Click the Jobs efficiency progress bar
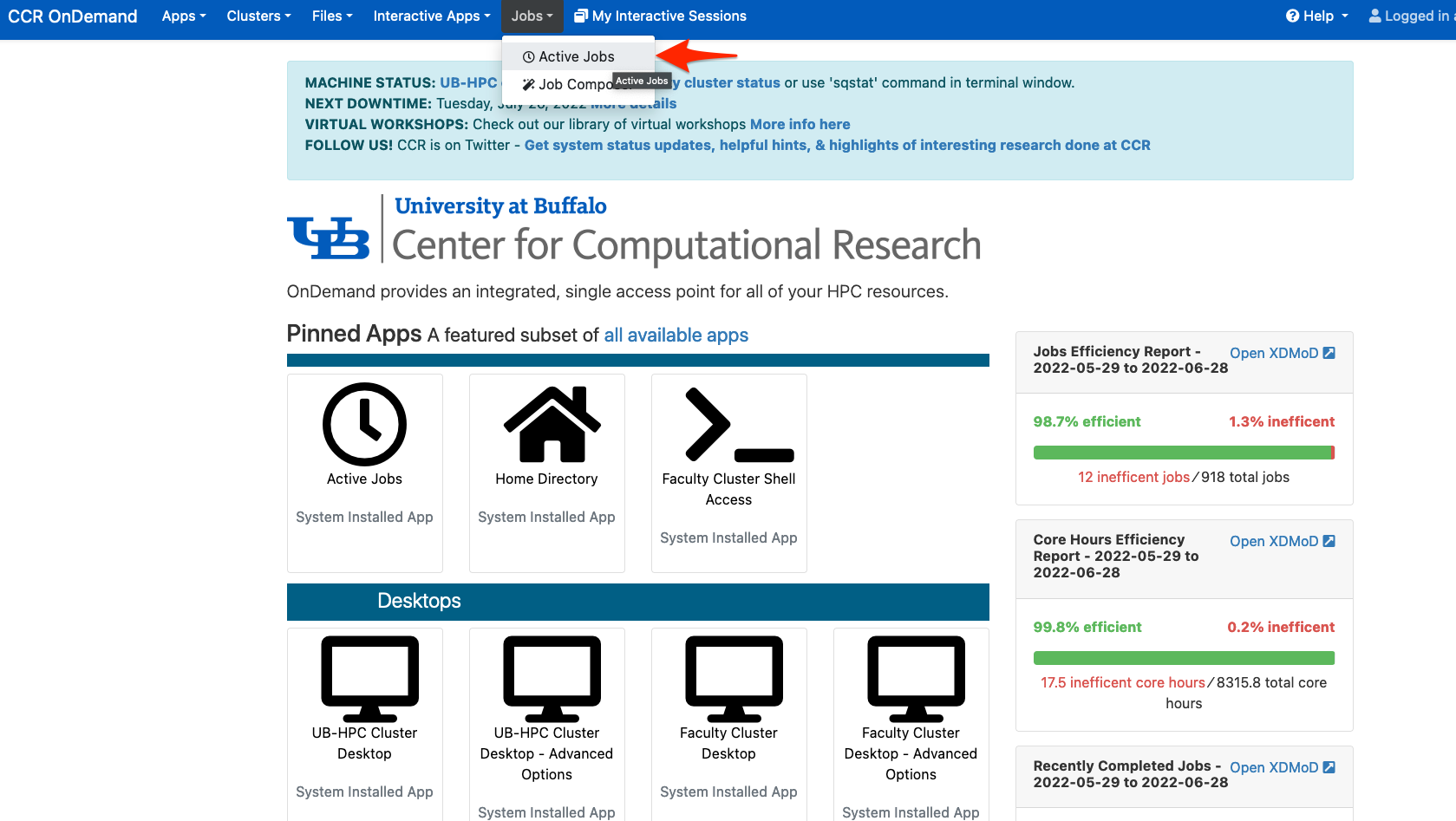This screenshot has height=821, width=1456. [1184, 453]
